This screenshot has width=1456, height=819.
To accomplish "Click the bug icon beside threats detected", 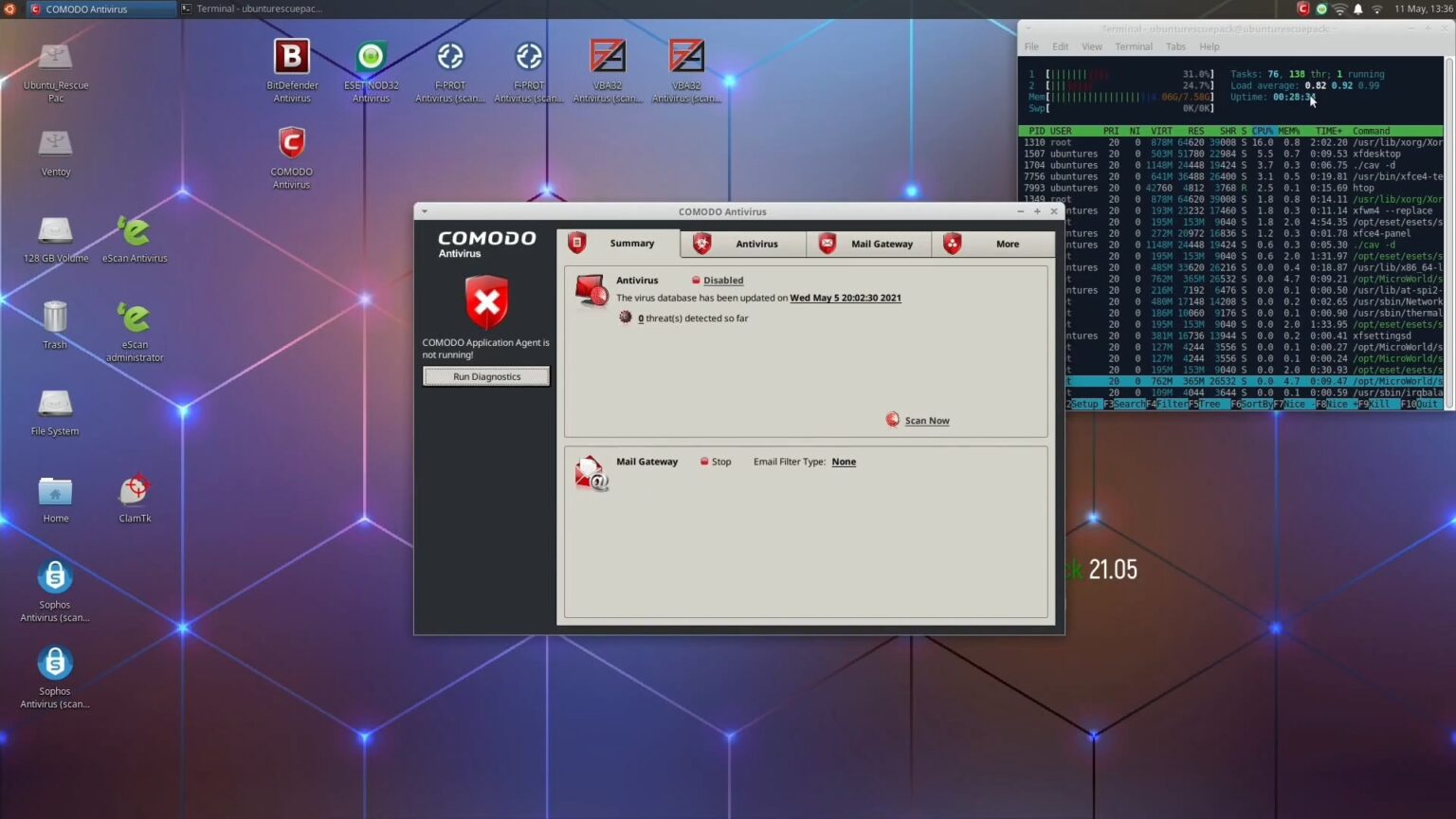I will pyautogui.click(x=626, y=318).
